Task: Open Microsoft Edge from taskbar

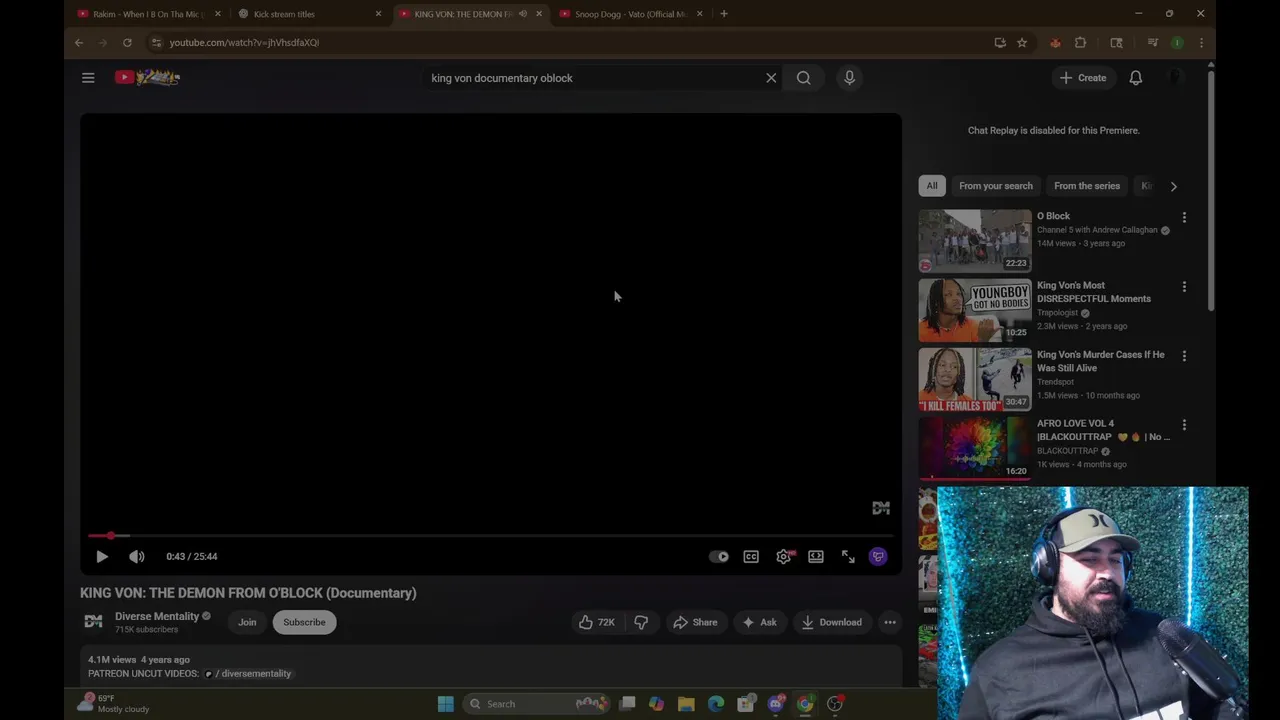Action: (x=716, y=704)
